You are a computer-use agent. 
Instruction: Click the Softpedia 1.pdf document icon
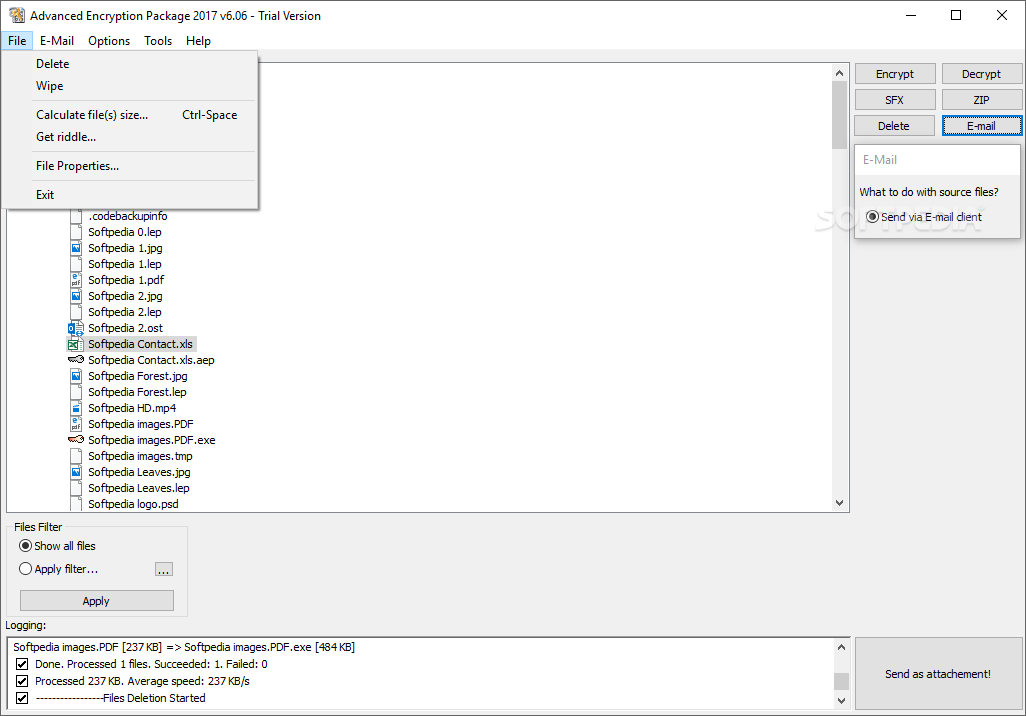76,280
